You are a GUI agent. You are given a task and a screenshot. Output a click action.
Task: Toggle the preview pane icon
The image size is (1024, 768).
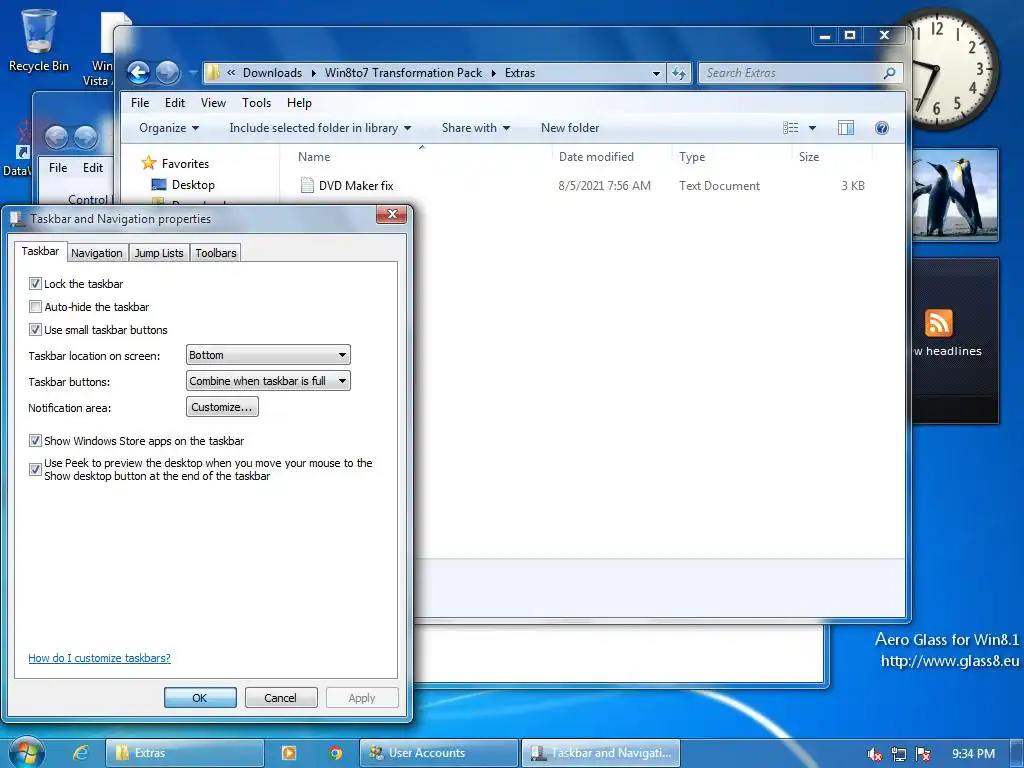pyautogui.click(x=846, y=128)
